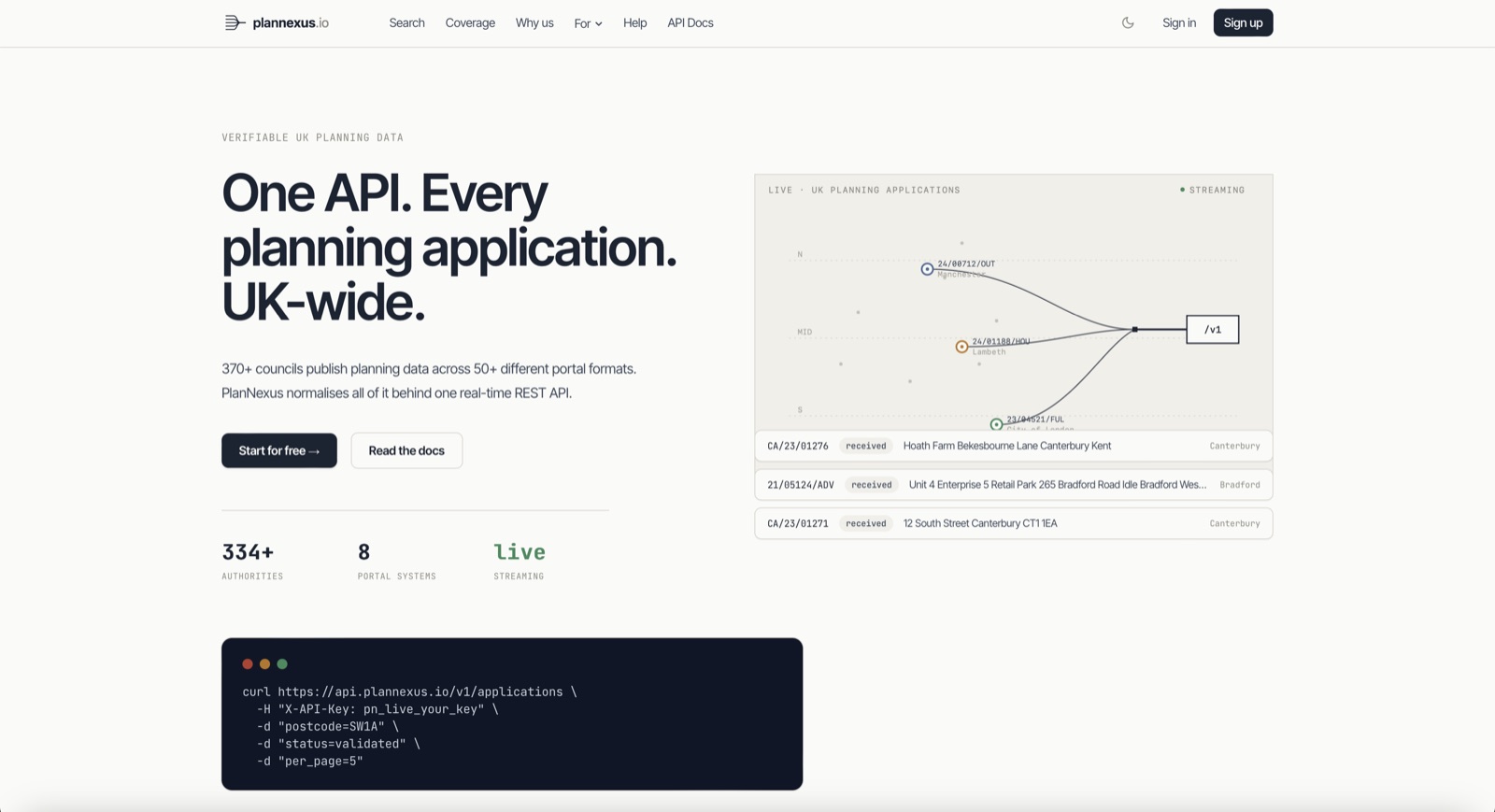This screenshot has width=1495, height=812.
Task: Expand the For dropdown menu
Action: click(588, 23)
